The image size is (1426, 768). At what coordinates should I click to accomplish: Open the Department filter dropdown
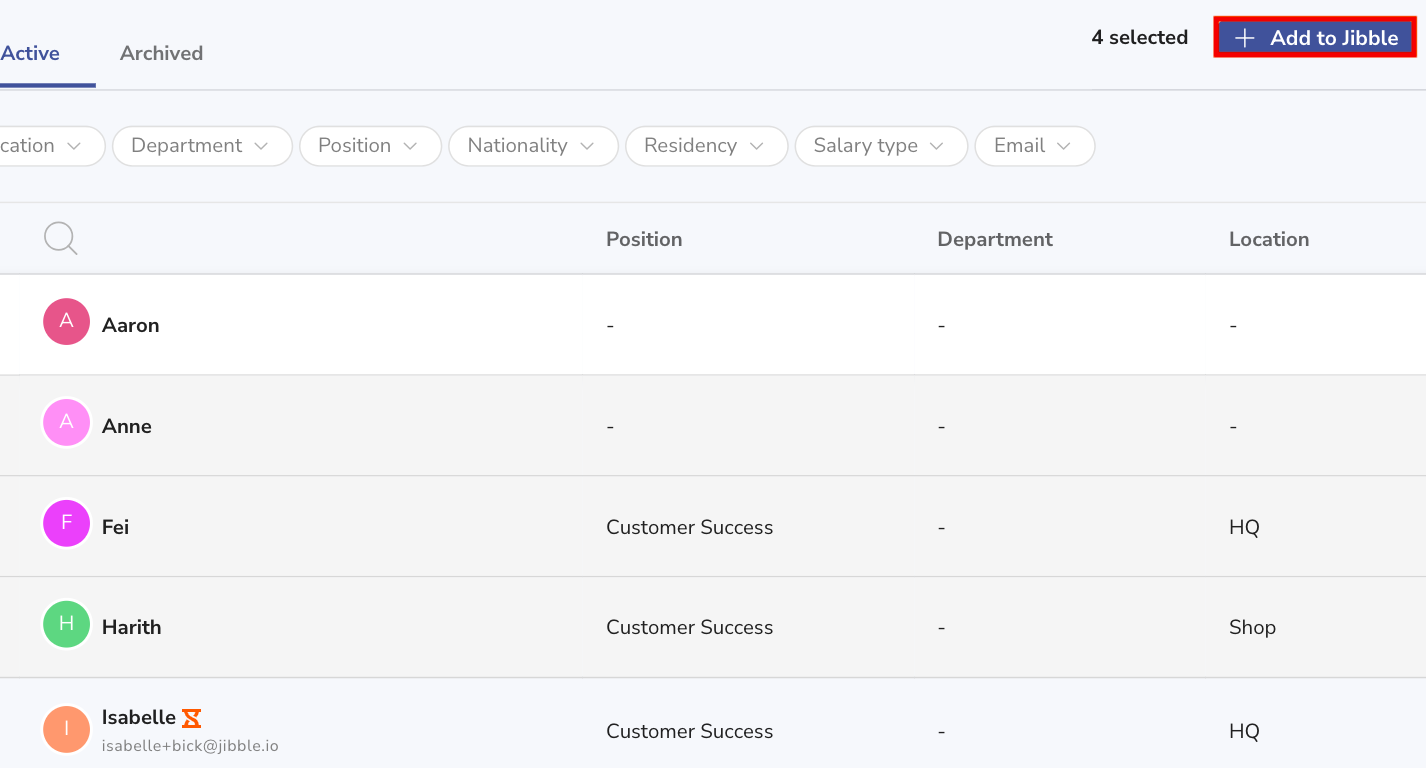(x=202, y=146)
